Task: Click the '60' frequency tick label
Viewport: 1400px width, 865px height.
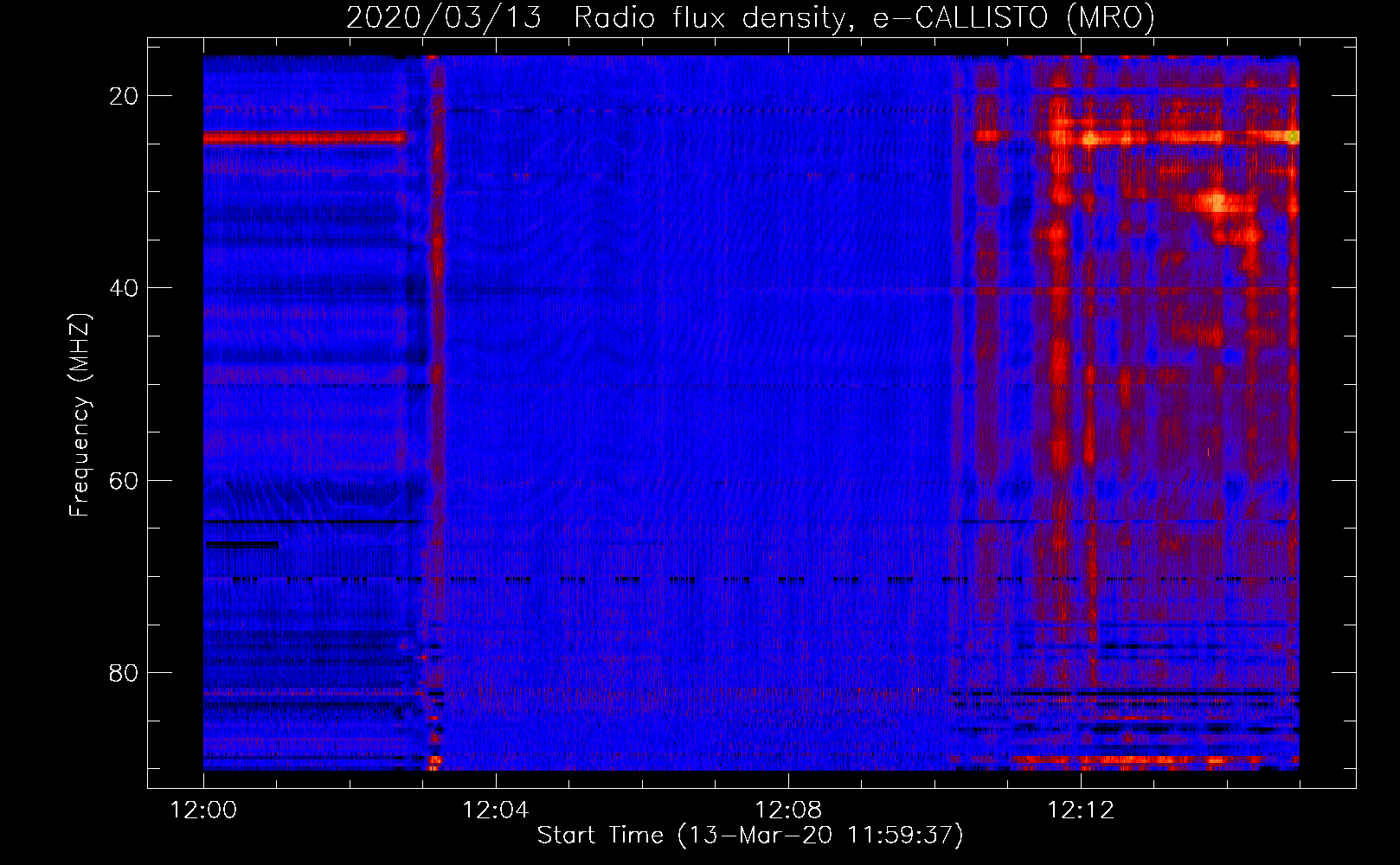Action: pos(124,480)
